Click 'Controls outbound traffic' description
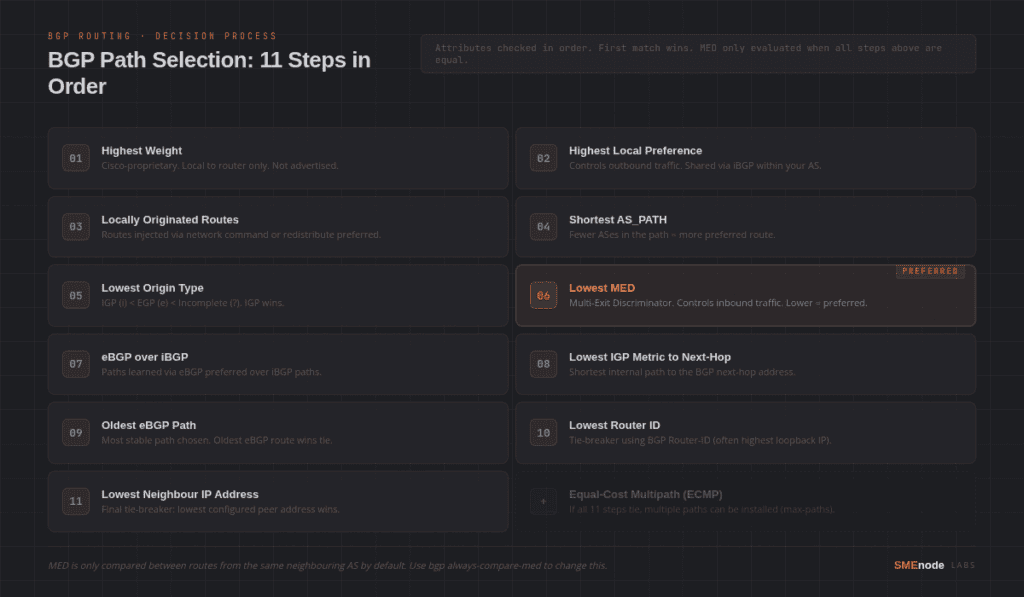Viewport: 1024px width, 597px height. point(695,166)
